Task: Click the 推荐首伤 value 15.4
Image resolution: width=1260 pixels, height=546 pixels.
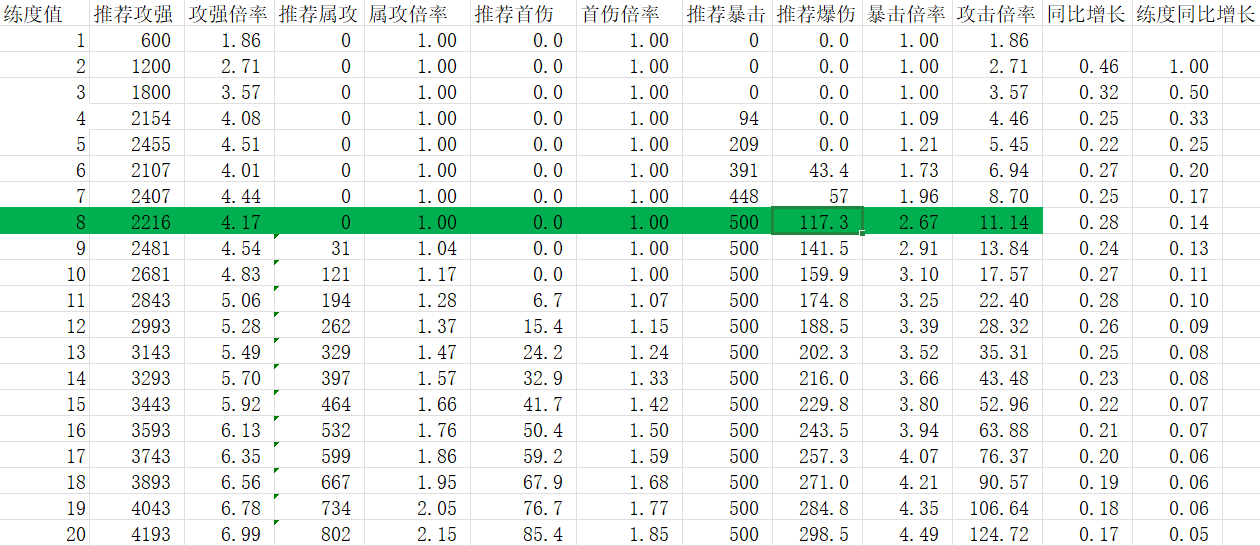Action: tap(523, 326)
